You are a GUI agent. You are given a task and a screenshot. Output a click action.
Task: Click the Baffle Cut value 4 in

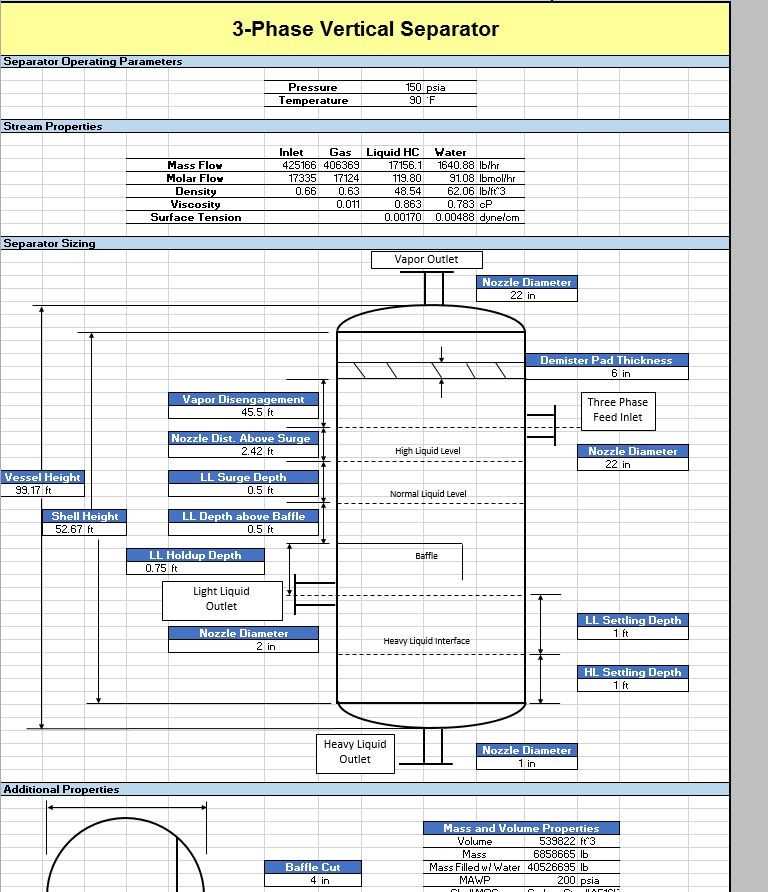pos(313,880)
